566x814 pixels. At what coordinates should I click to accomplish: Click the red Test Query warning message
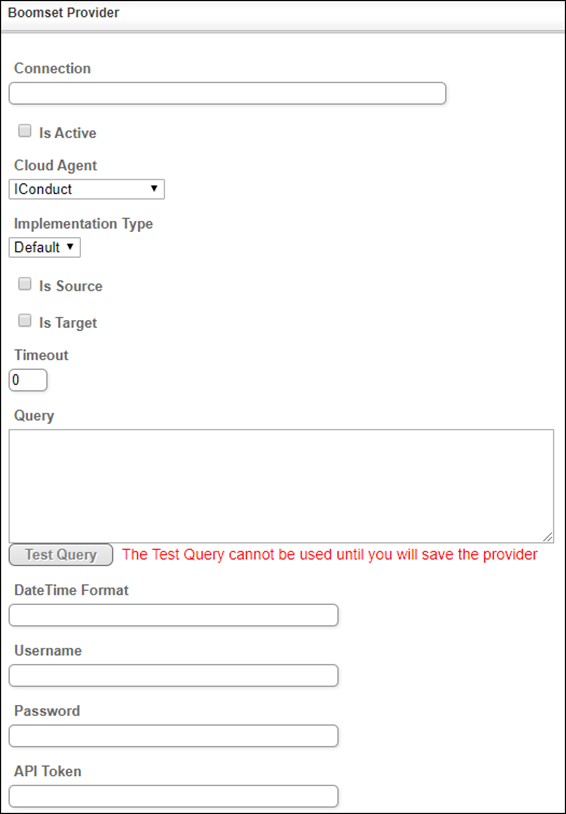tap(330, 555)
